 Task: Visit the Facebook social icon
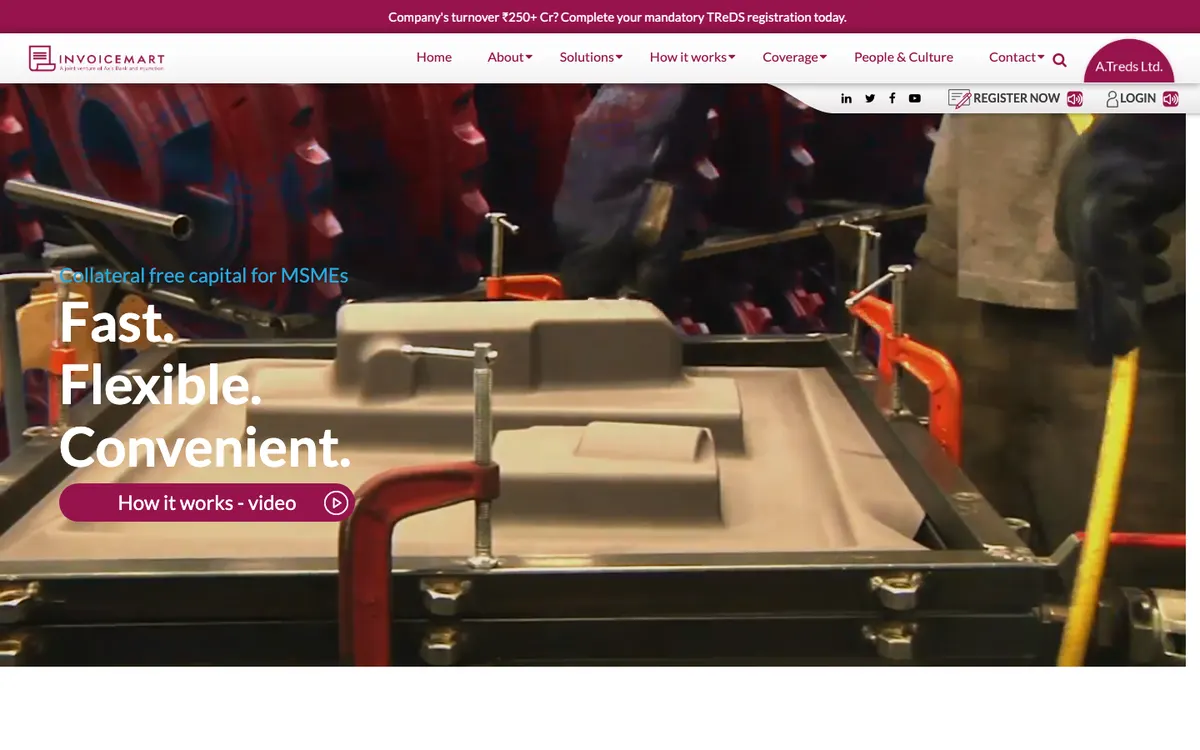tap(892, 98)
